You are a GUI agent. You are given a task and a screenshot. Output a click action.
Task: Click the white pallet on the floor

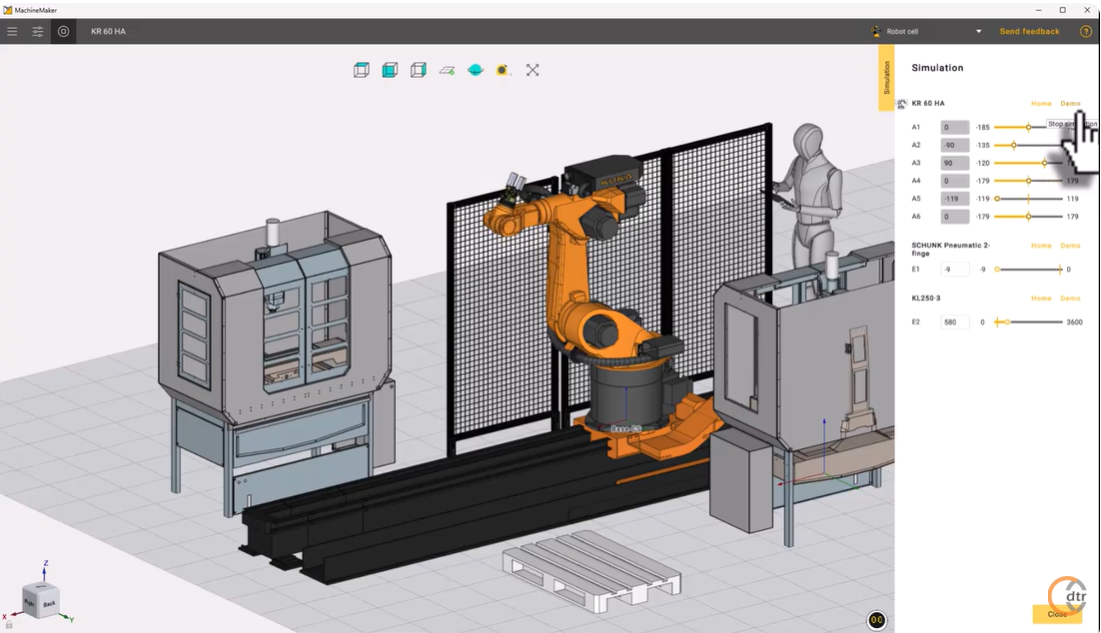(x=591, y=570)
